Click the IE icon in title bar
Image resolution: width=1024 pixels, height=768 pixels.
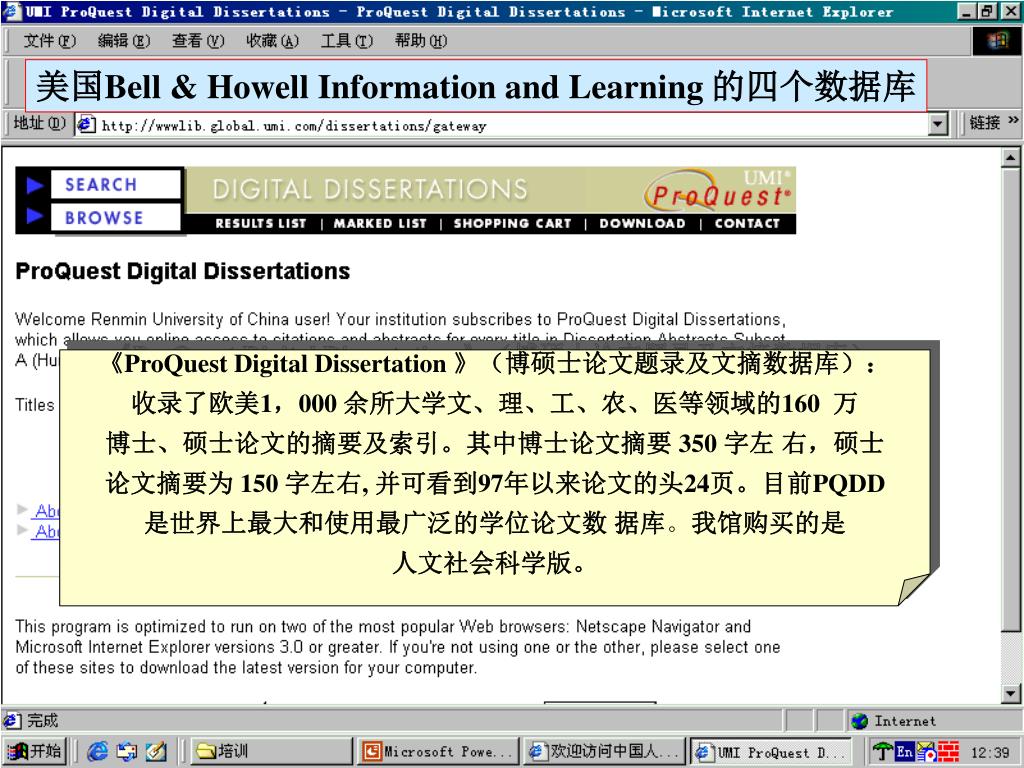[13, 12]
